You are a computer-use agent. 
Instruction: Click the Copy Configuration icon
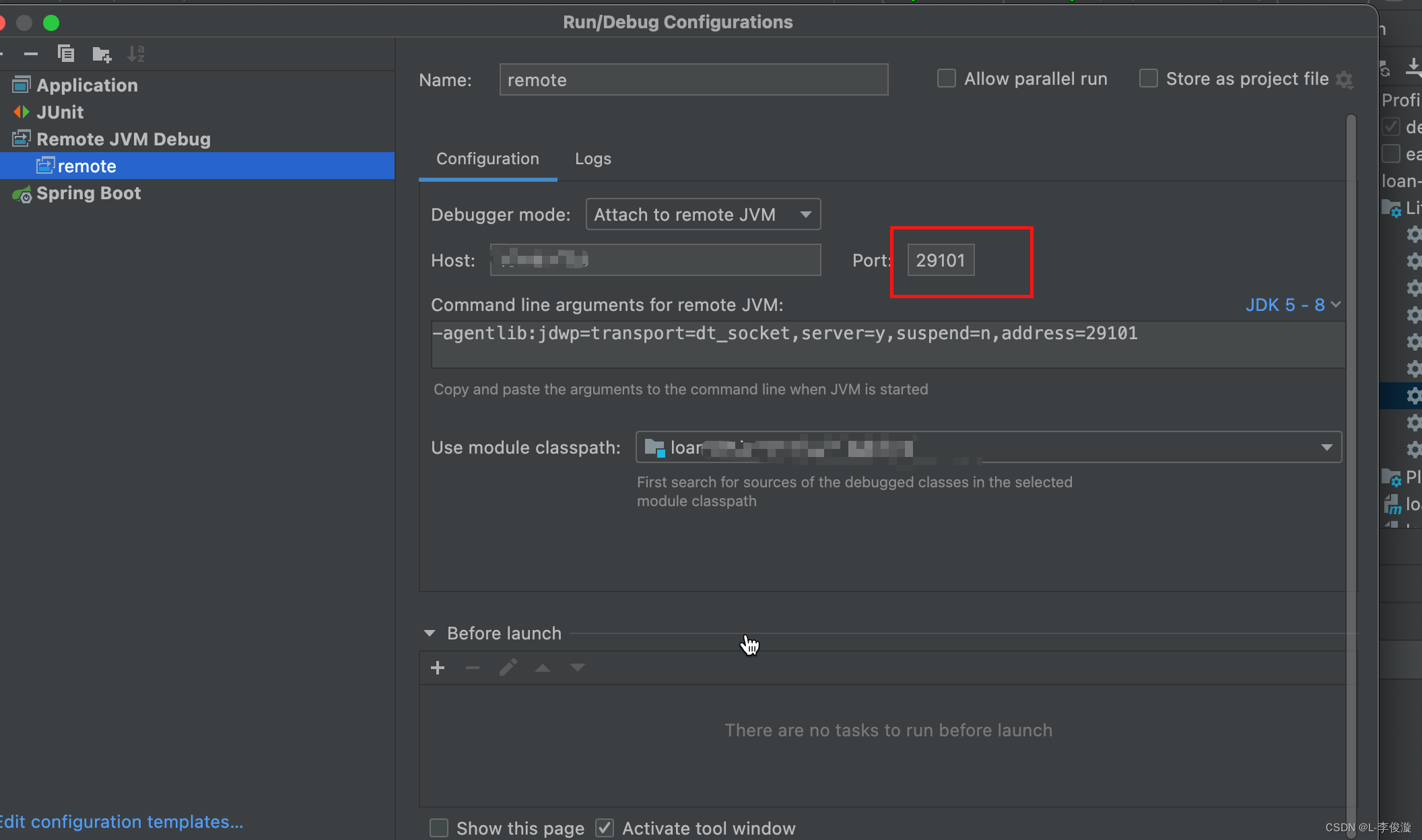[66, 54]
